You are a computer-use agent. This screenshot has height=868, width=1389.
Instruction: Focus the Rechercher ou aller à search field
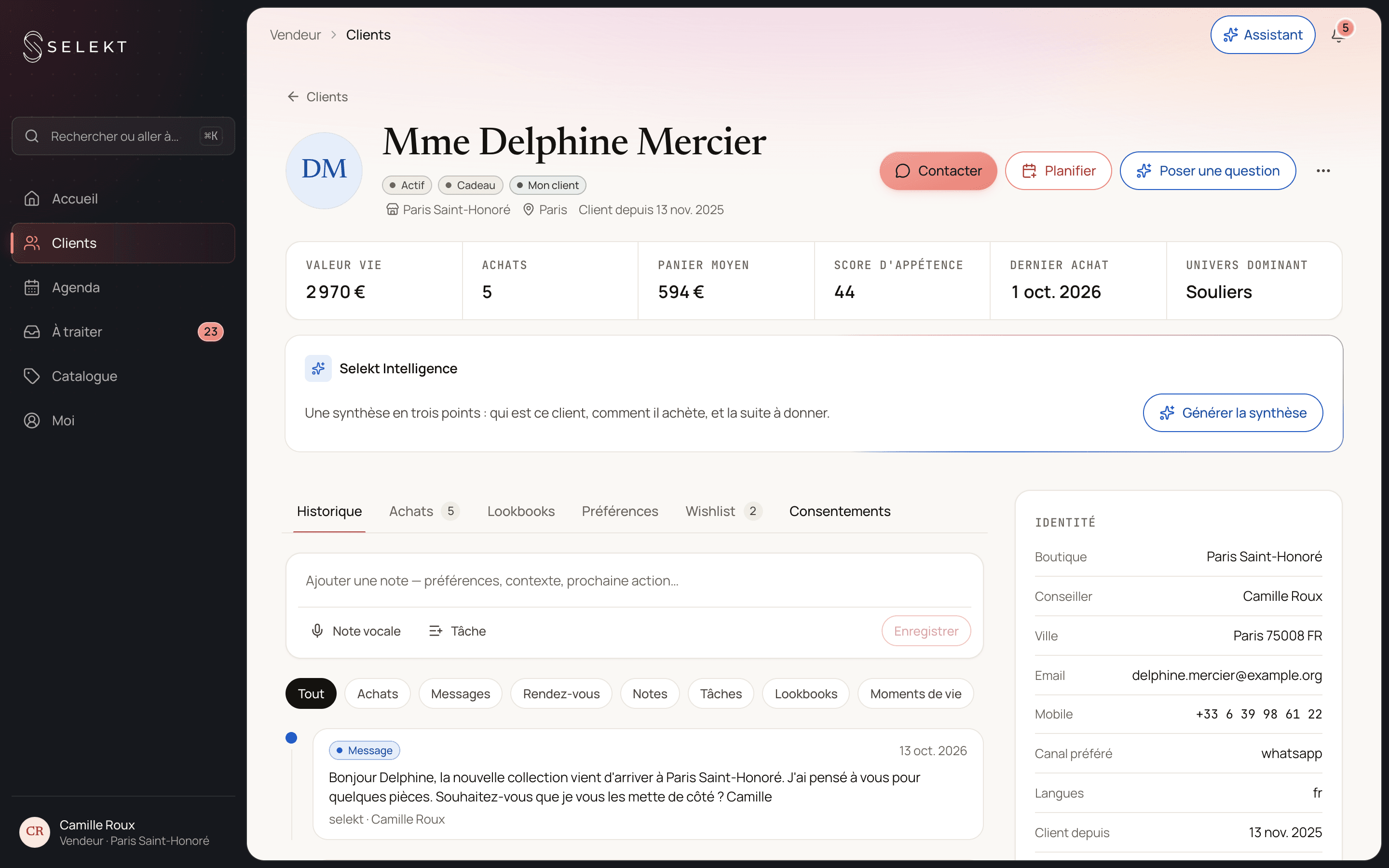click(123, 136)
